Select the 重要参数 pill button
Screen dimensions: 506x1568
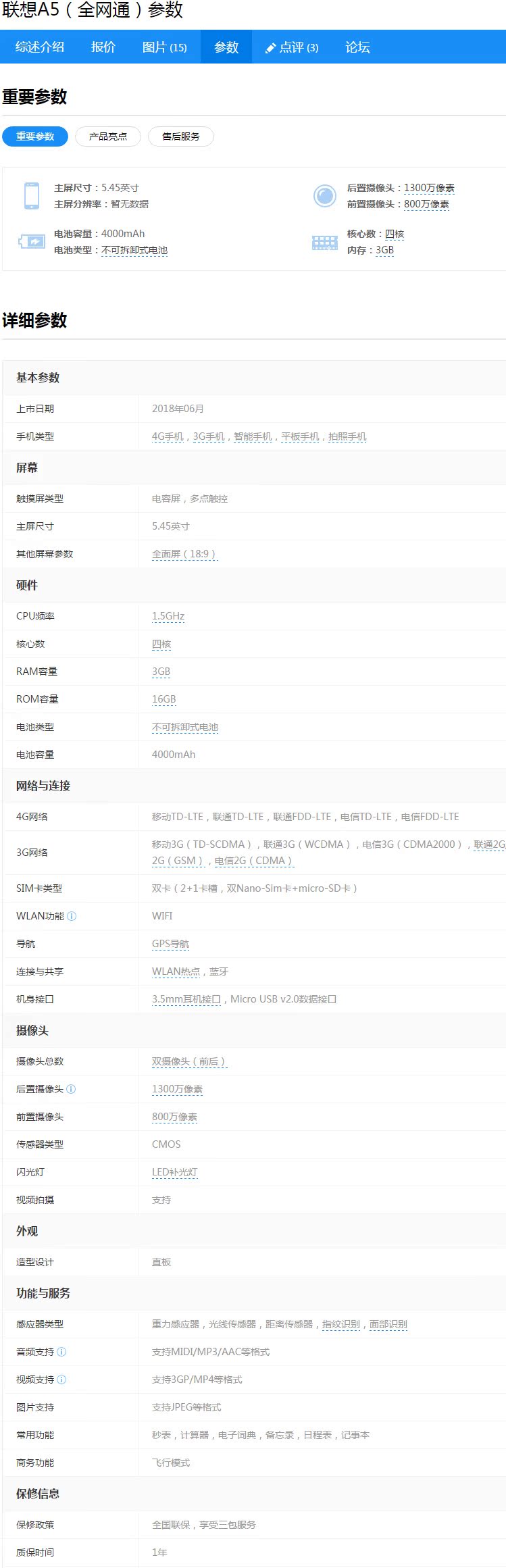[x=35, y=136]
